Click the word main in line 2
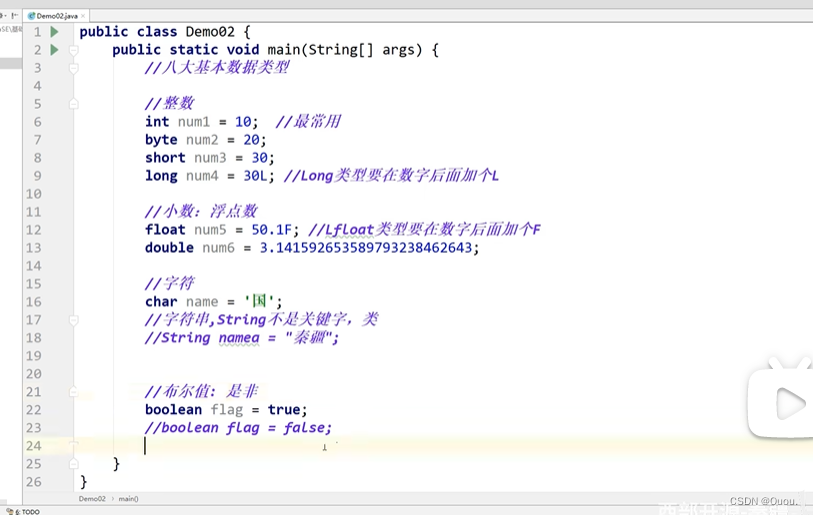Image resolution: width=813 pixels, height=515 pixels. pyautogui.click(x=284, y=50)
